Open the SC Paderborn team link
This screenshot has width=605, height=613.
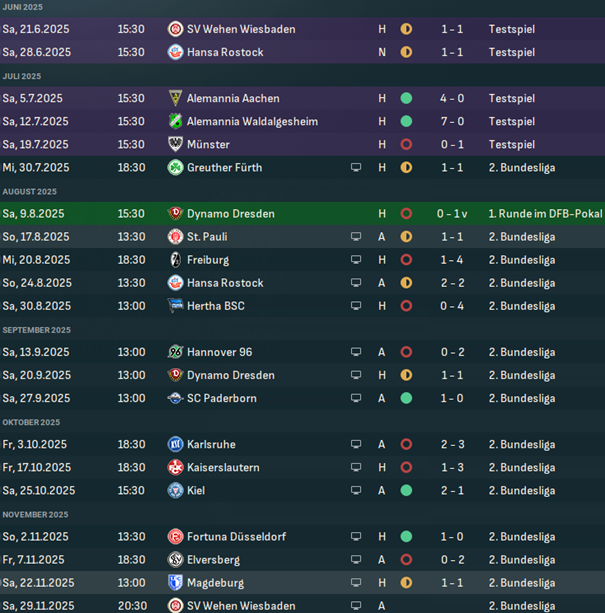pos(221,398)
